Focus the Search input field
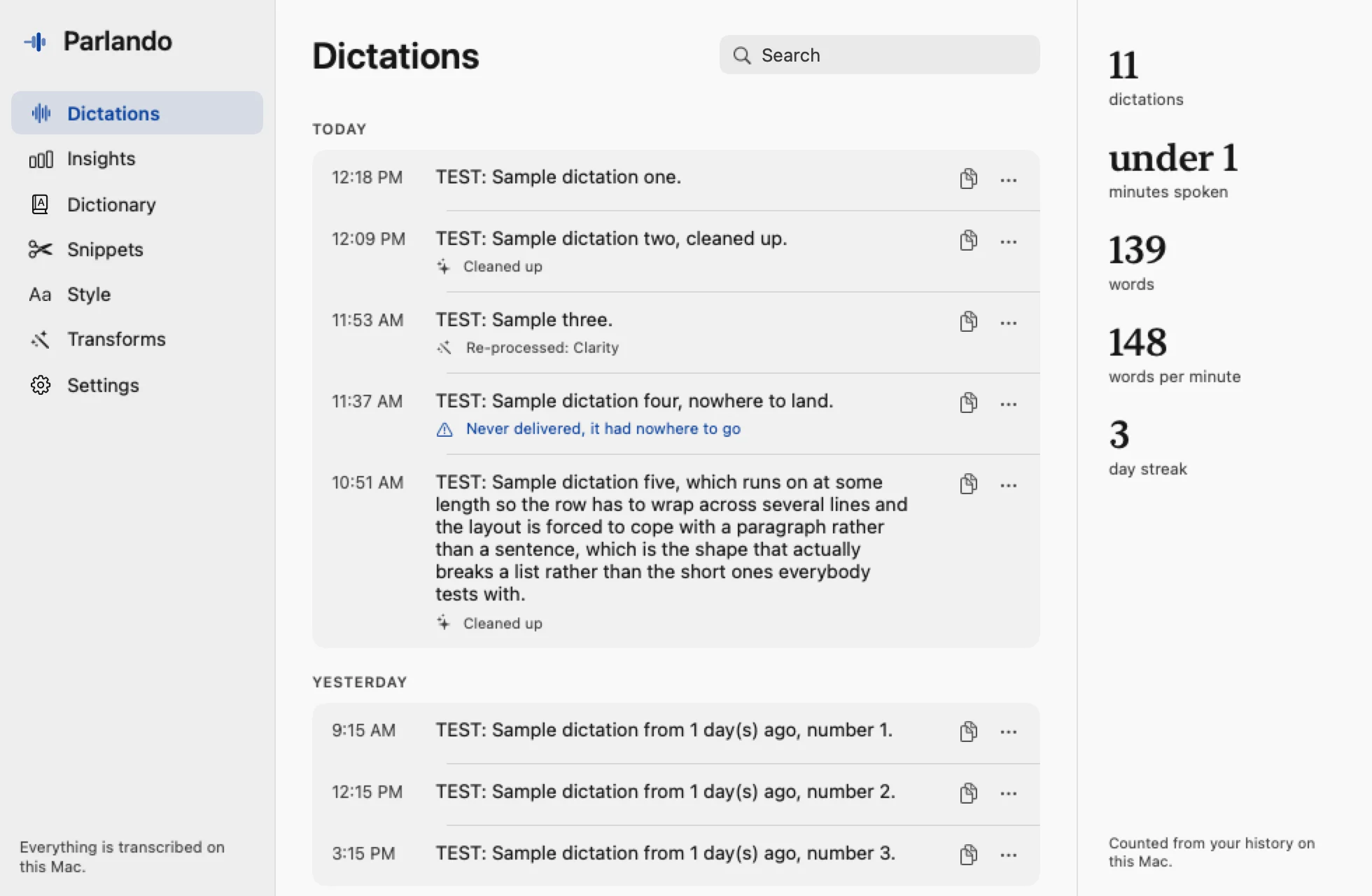Screen dimensions: 1372x896 (x=879, y=55)
